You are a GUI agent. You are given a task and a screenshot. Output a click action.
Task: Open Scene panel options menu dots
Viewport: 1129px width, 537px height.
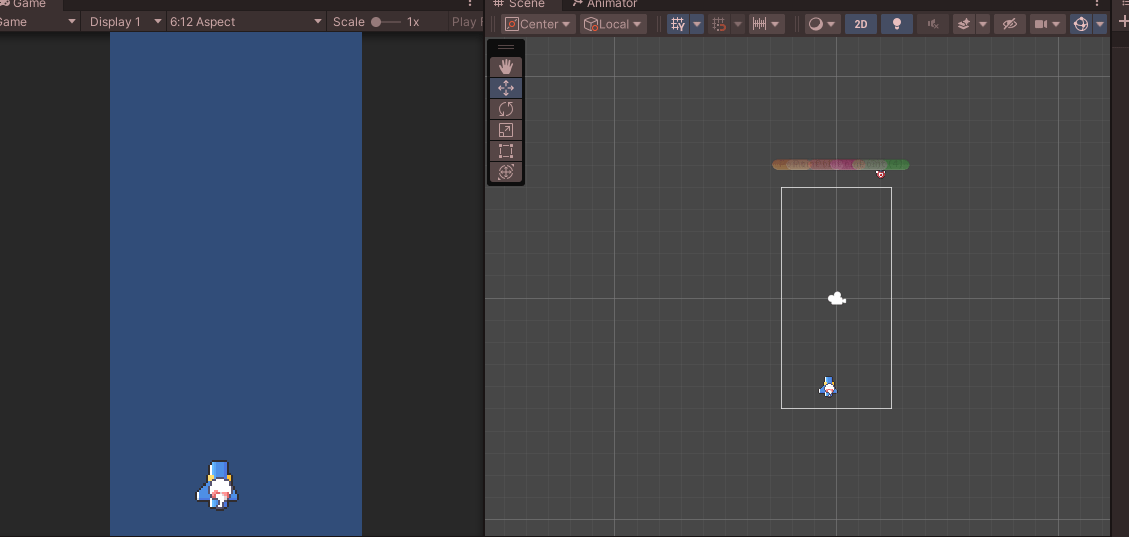tap(1097, 4)
